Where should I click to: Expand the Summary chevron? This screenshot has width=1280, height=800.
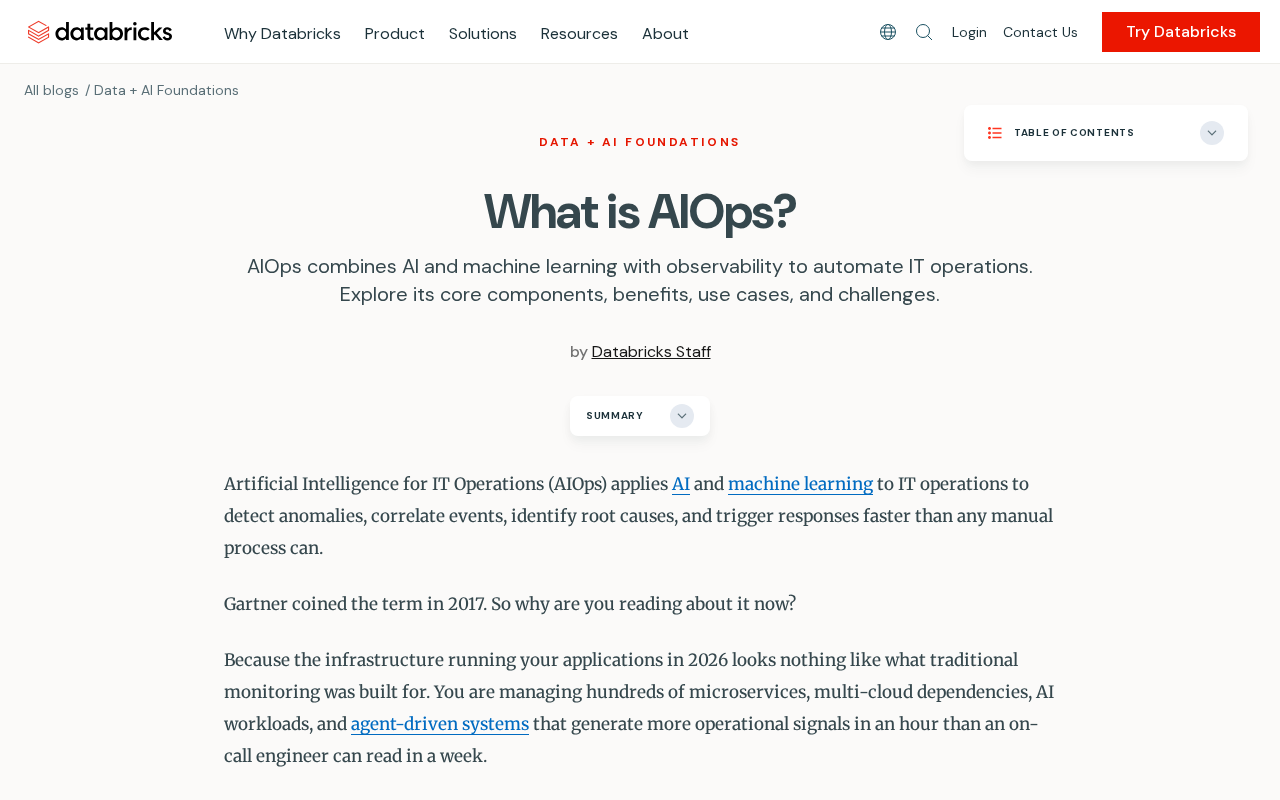(682, 416)
